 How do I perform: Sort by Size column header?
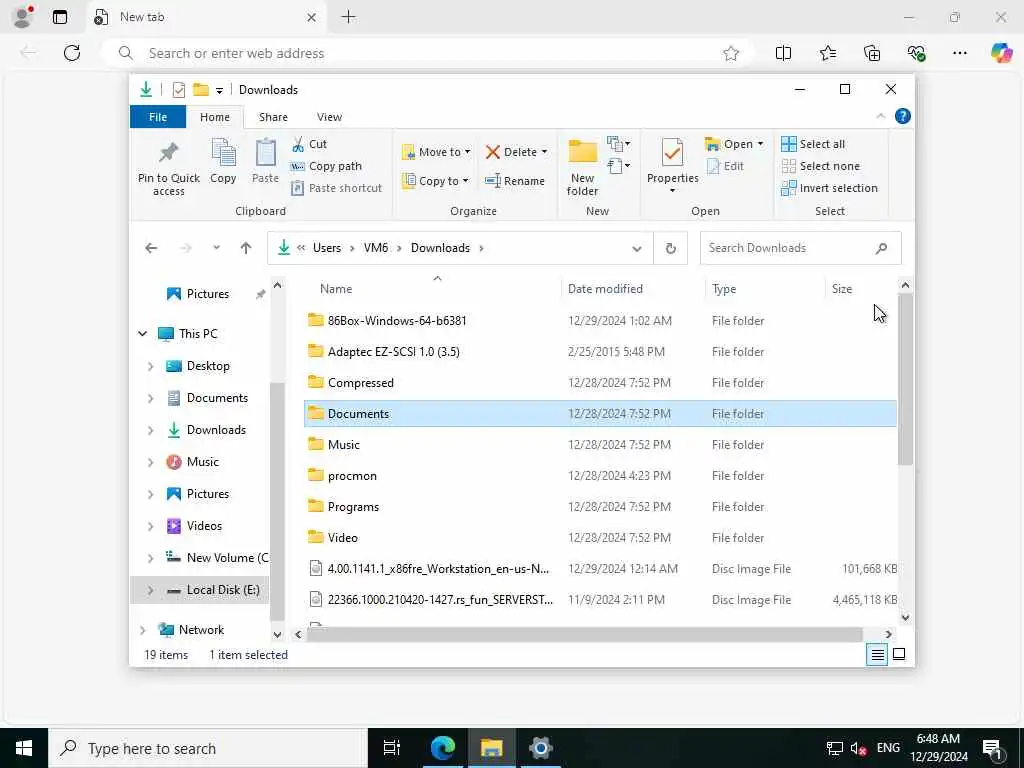coord(861,289)
